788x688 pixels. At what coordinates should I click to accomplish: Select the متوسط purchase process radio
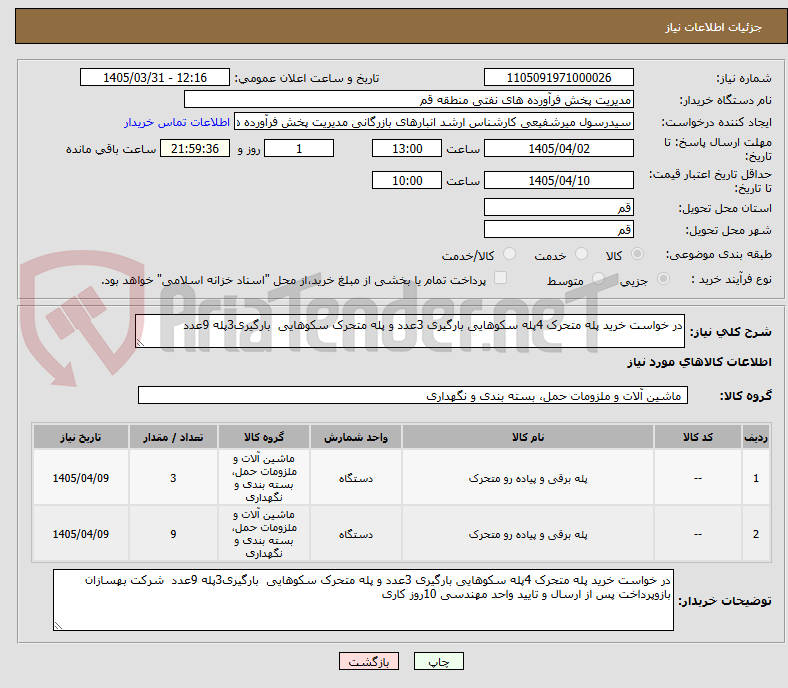[x=598, y=279]
